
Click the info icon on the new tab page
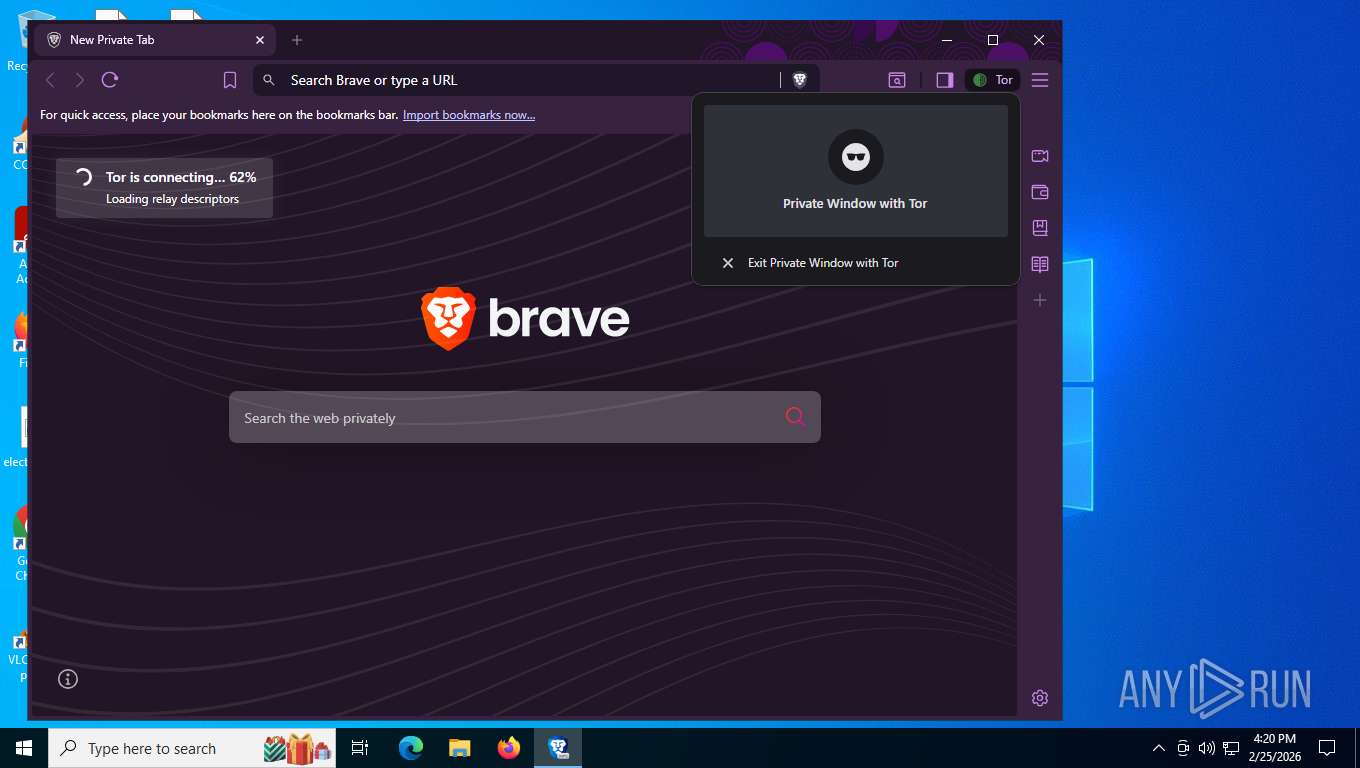pyautogui.click(x=68, y=679)
